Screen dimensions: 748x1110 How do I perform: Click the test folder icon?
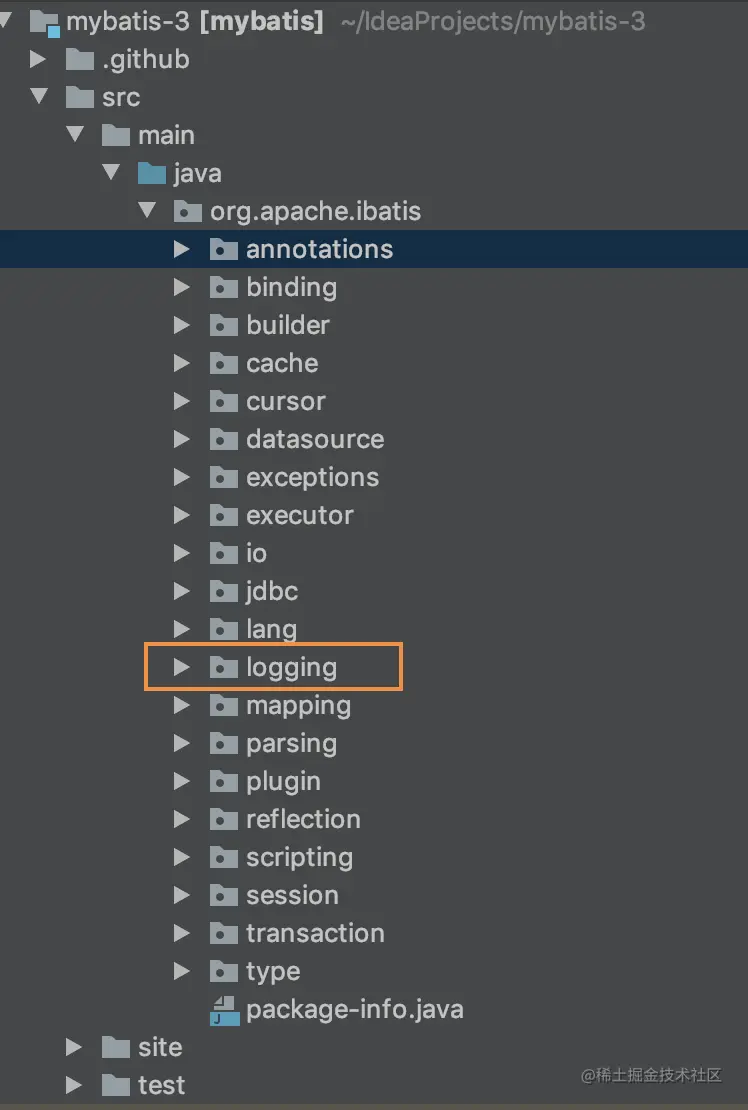coord(116,1085)
